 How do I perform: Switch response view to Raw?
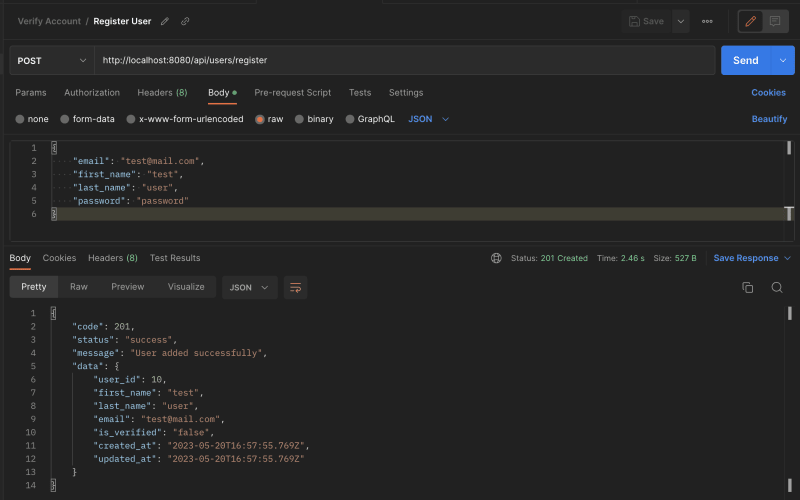pyautogui.click(x=79, y=287)
